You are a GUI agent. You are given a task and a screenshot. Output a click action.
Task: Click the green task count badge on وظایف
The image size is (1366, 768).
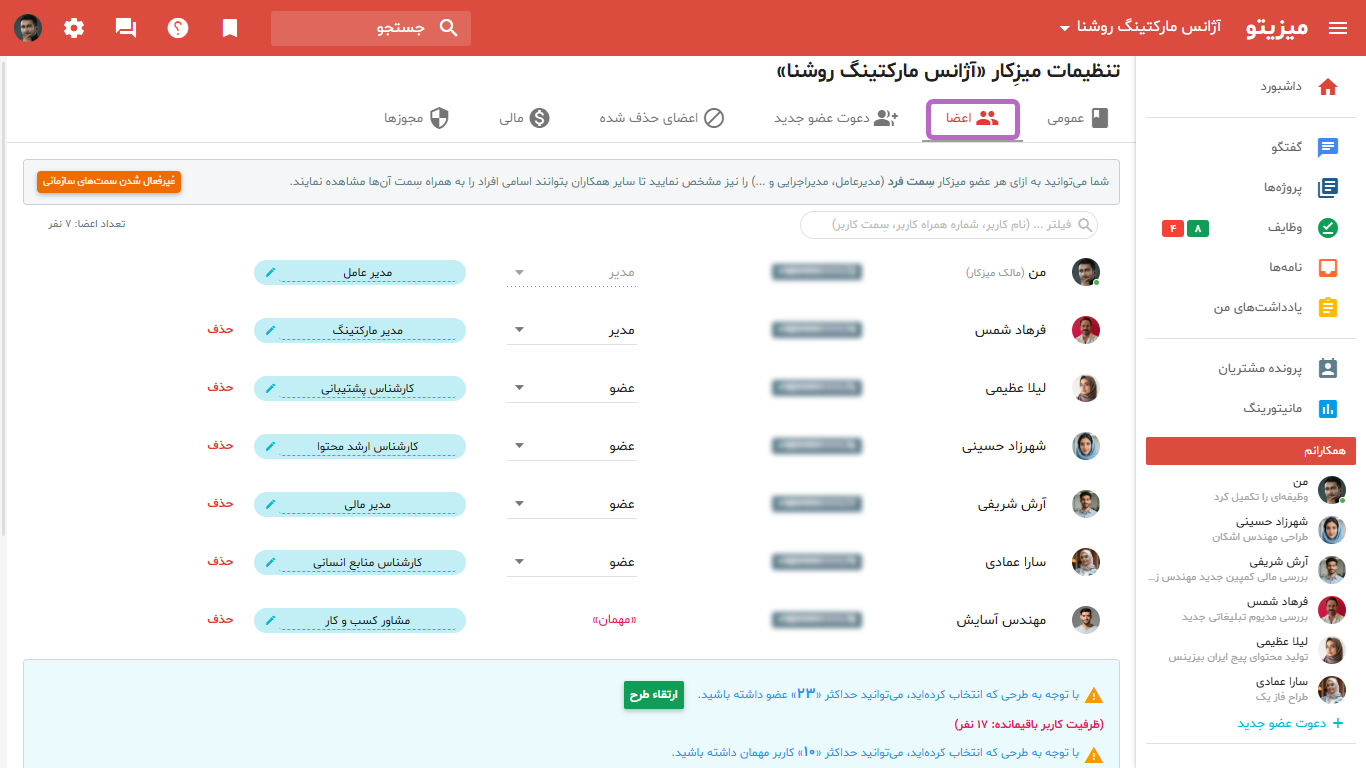1198,229
